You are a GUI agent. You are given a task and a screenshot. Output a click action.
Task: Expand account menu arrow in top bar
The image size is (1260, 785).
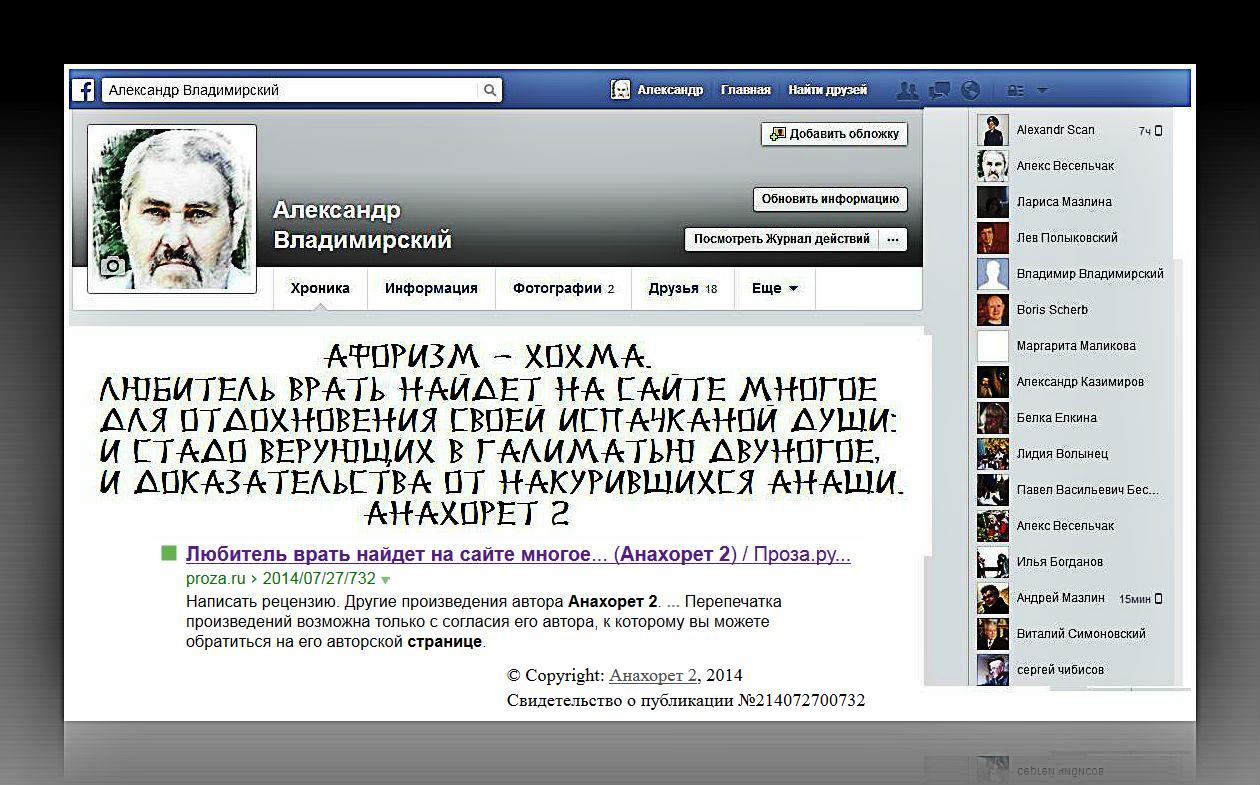coord(1042,91)
